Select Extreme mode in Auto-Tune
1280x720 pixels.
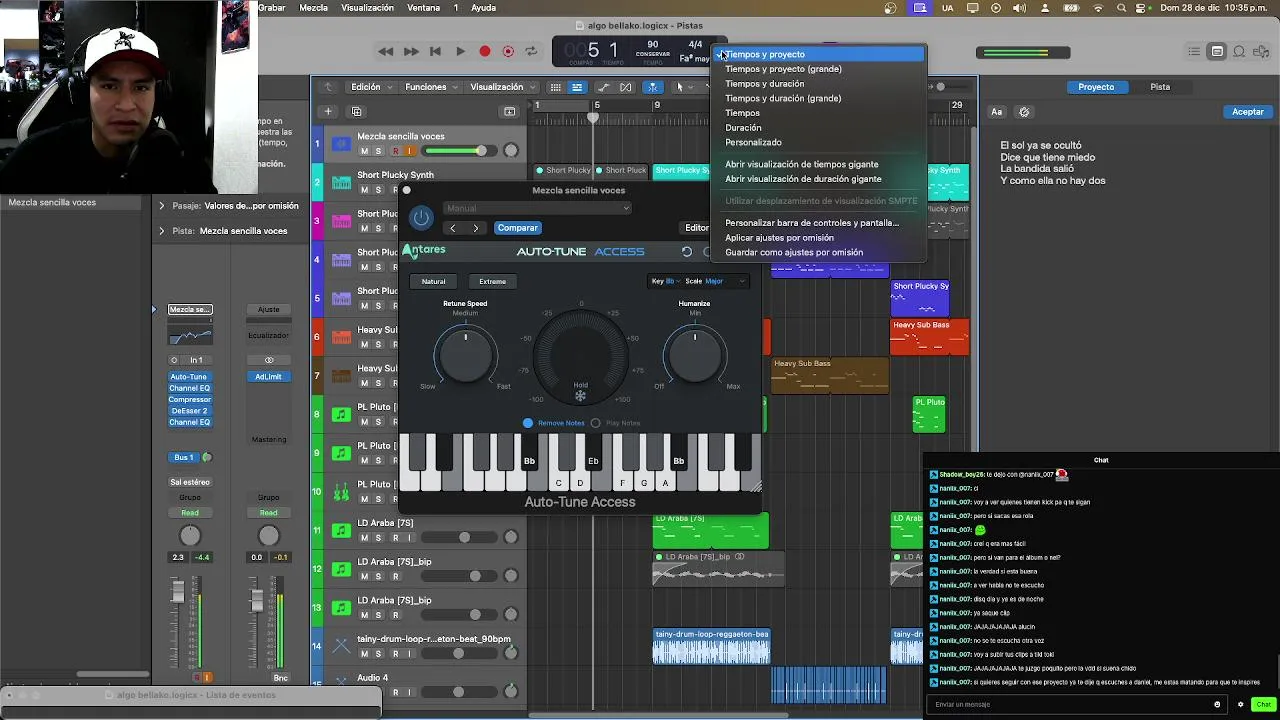click(x=492, y=281)
